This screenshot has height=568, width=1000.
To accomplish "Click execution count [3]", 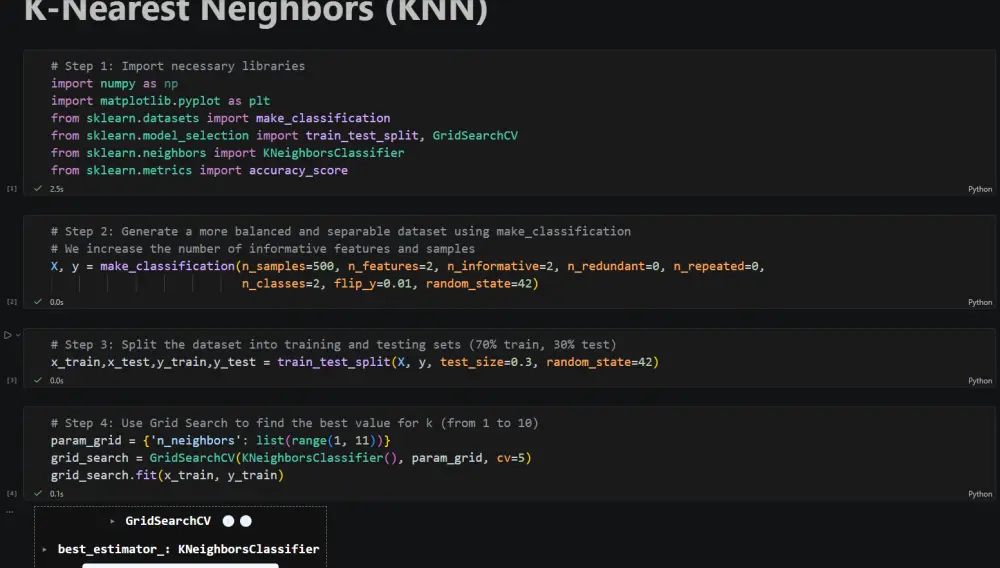I will [11, 380].
